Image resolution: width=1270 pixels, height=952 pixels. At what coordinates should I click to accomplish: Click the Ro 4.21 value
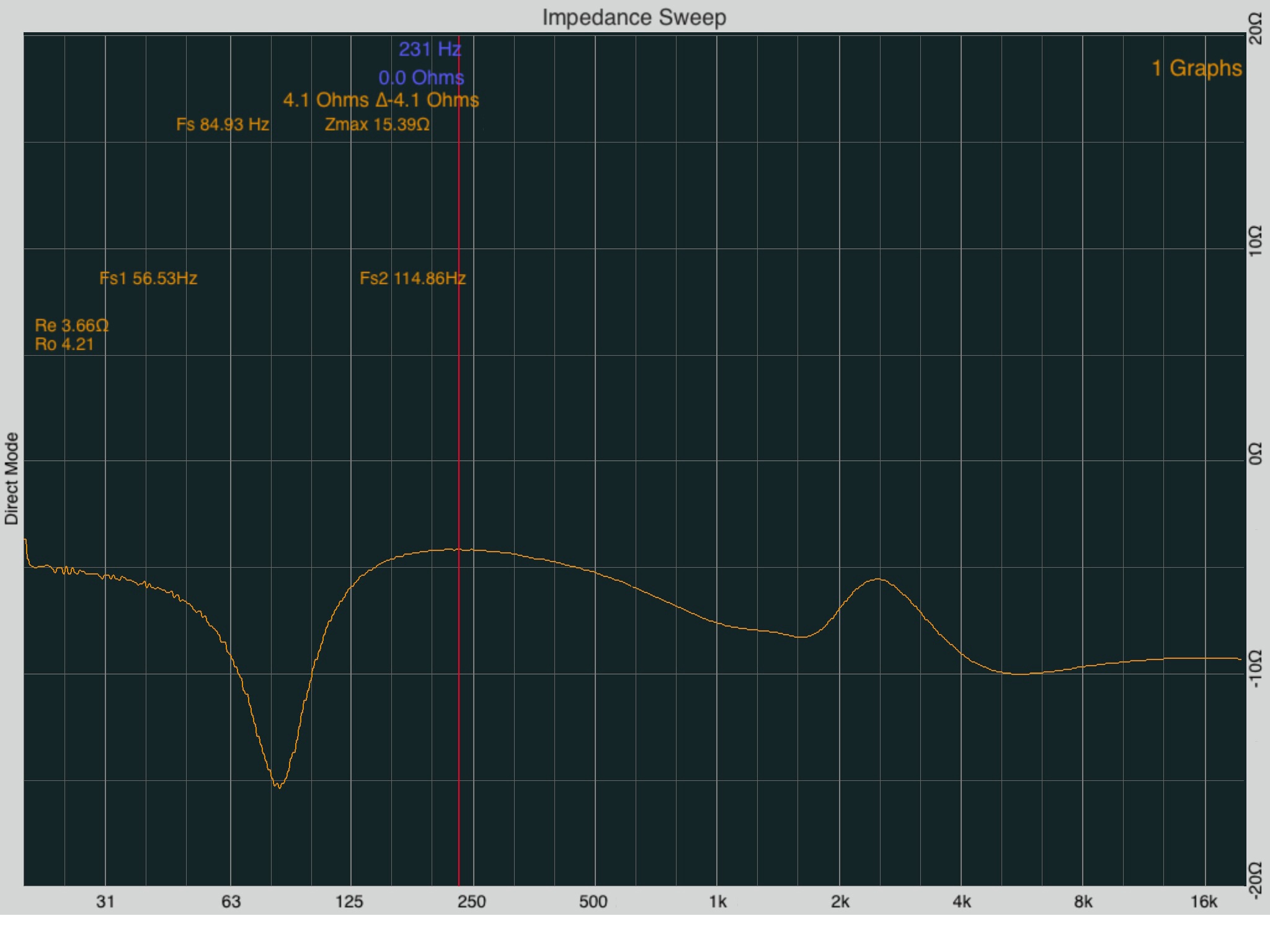(x=64, y=344)
